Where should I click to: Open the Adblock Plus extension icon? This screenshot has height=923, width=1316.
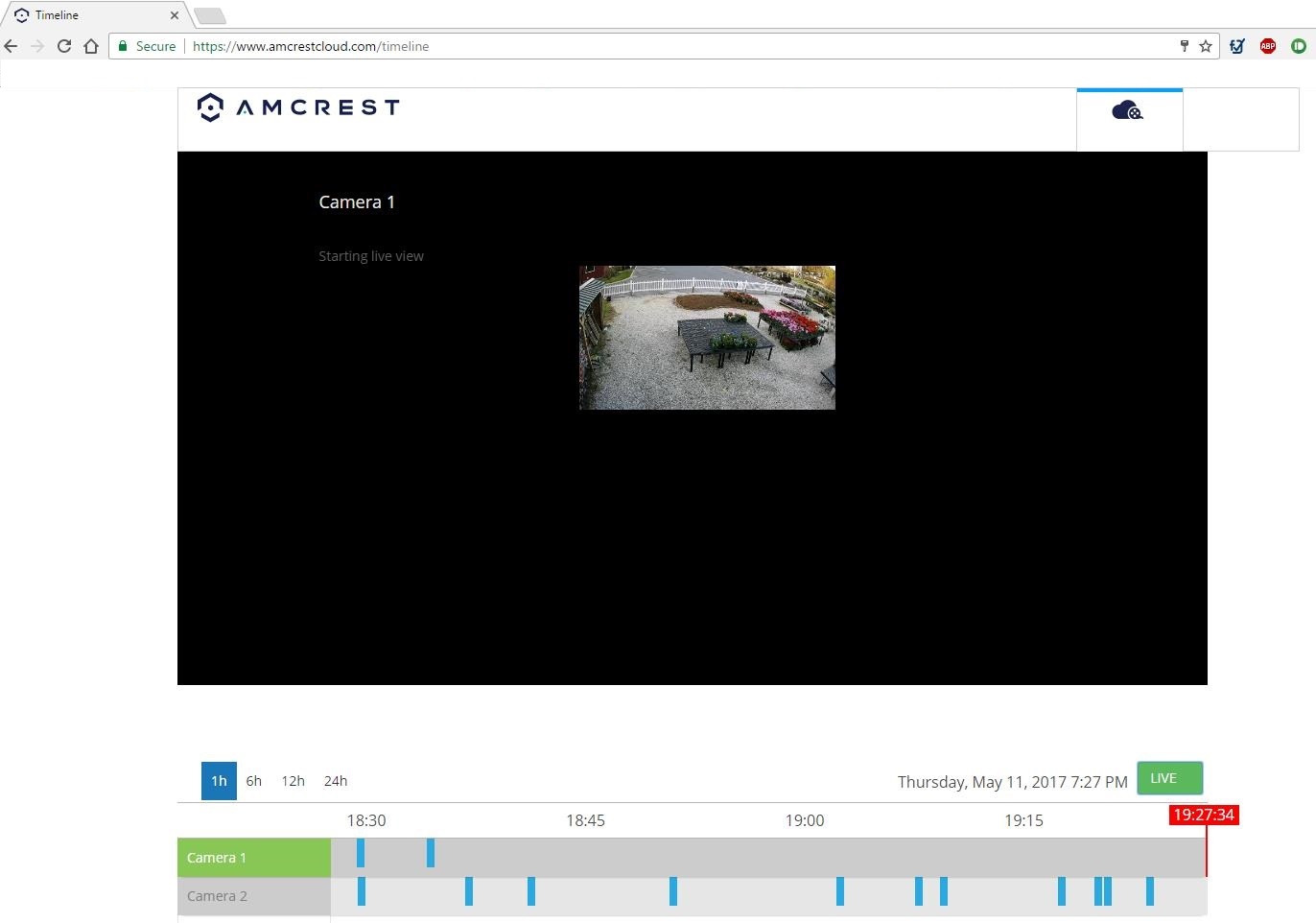tap(1268, 46)
